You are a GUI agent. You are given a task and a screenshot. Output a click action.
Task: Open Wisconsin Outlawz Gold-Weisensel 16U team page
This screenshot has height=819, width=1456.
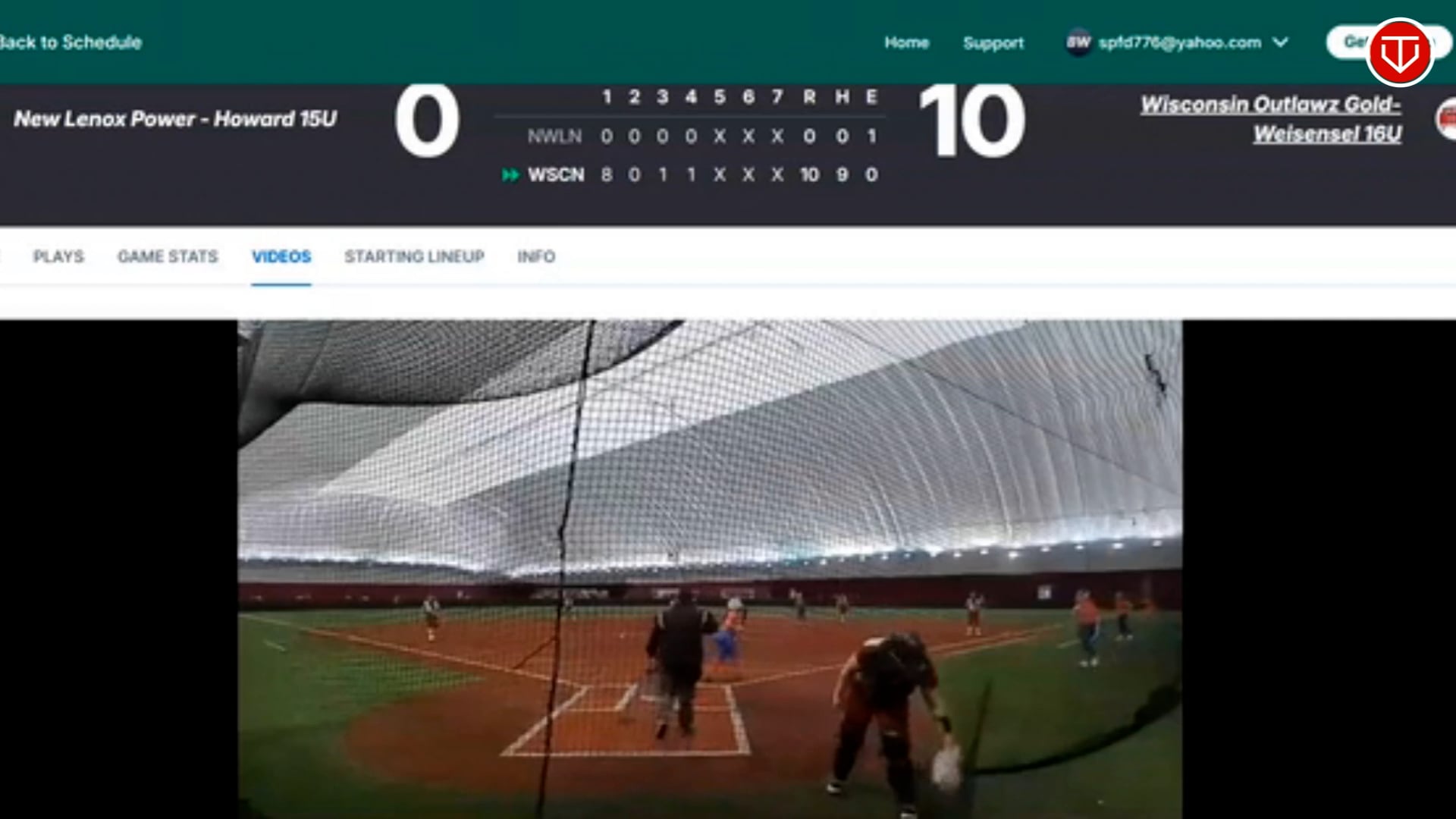tap(1272, 119)
